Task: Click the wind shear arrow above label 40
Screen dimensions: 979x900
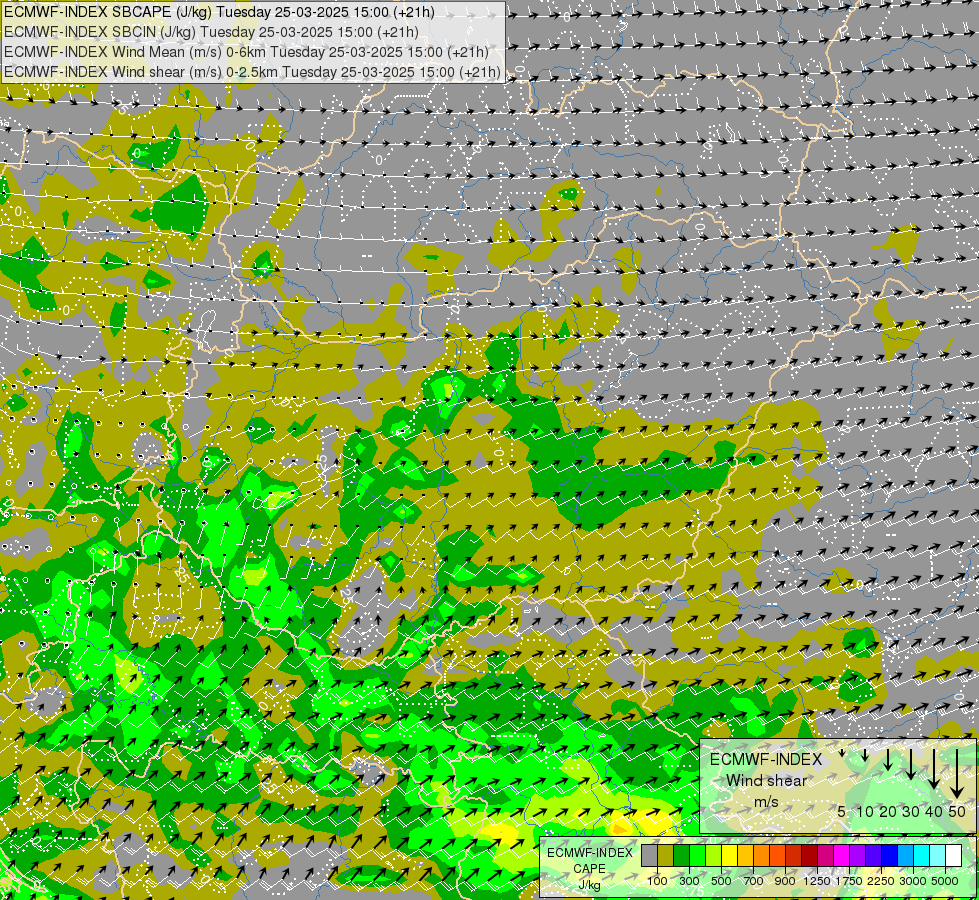Action: pos(933,769)
